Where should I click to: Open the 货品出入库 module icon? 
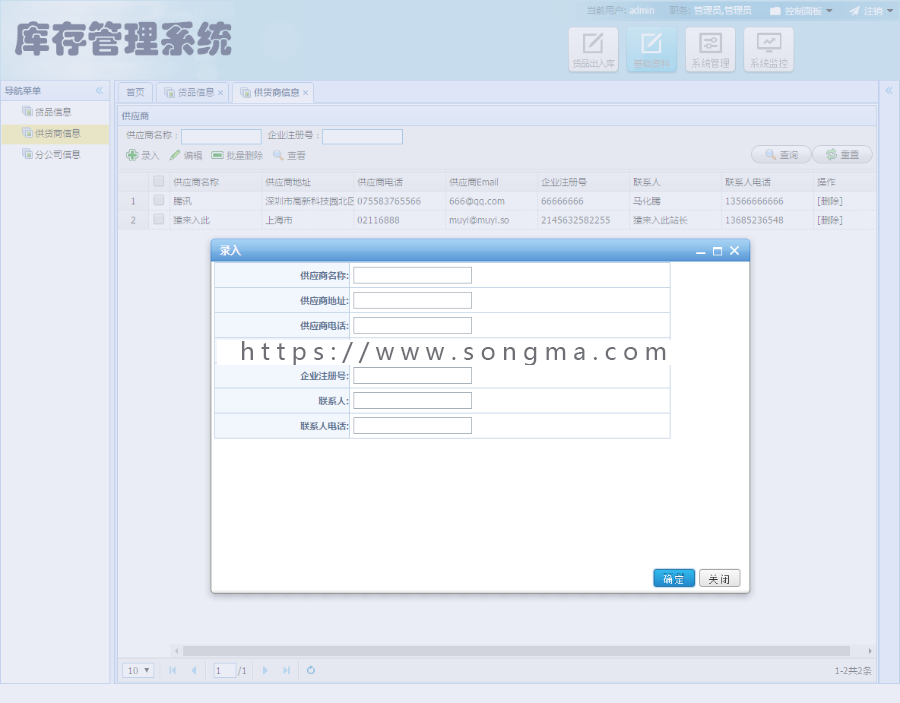click(x=593, y=49)
